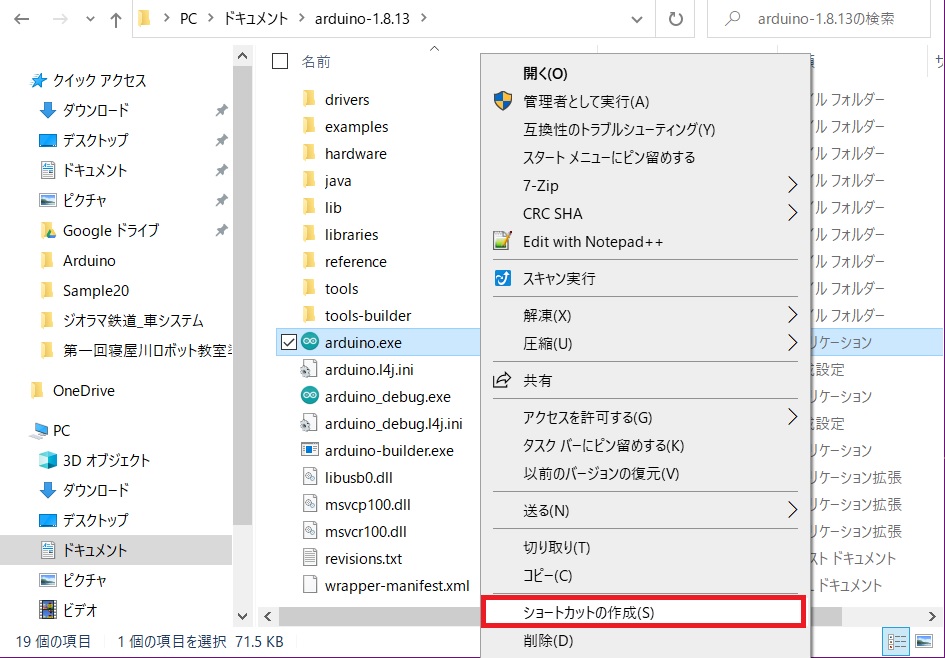The height and width of the screenshot is (658, 945).
Task: Click the libraries folder icon
Action: pyautogui.click(x=309, y=233)
